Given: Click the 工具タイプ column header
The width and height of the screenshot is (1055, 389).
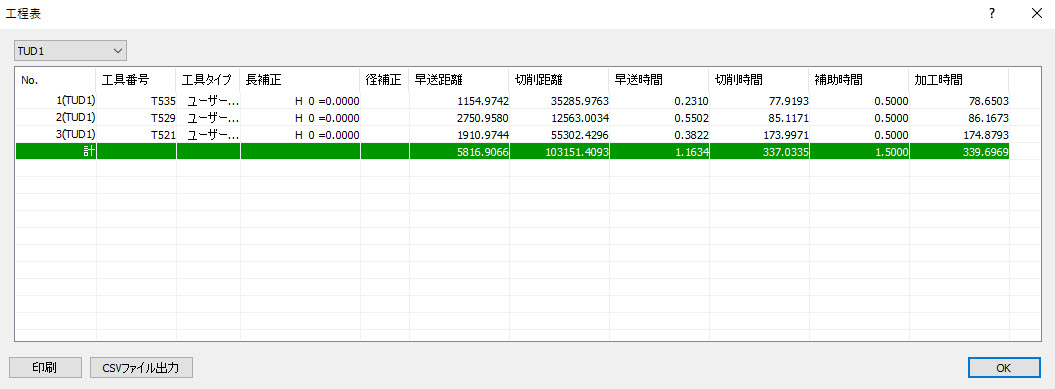Looking at the screenshot, I should click(209, 79).
